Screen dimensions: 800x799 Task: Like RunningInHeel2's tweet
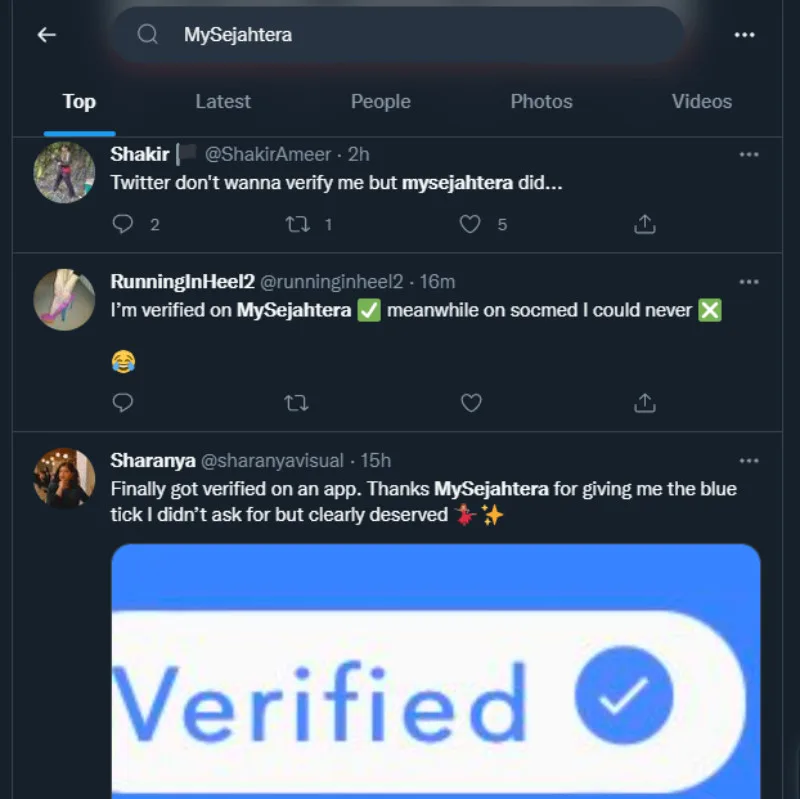click(470, 403)
